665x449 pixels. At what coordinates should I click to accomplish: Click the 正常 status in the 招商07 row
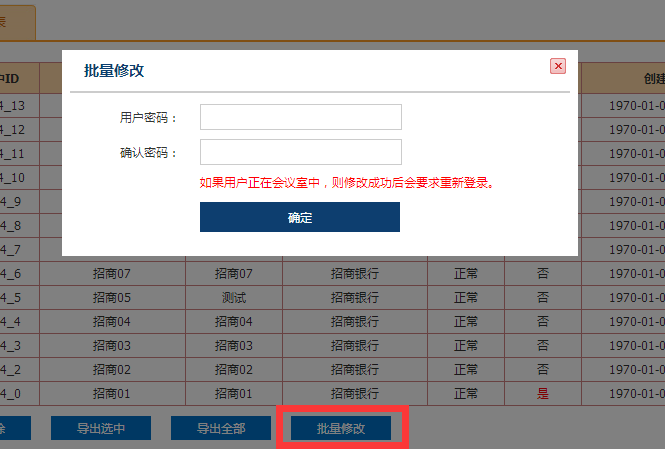465,273
